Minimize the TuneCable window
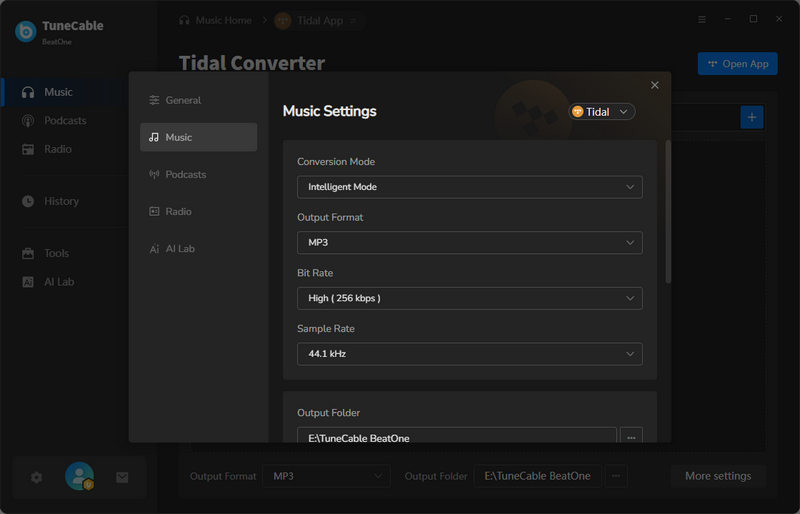800x514 pixels. click(x=728, y=19)
